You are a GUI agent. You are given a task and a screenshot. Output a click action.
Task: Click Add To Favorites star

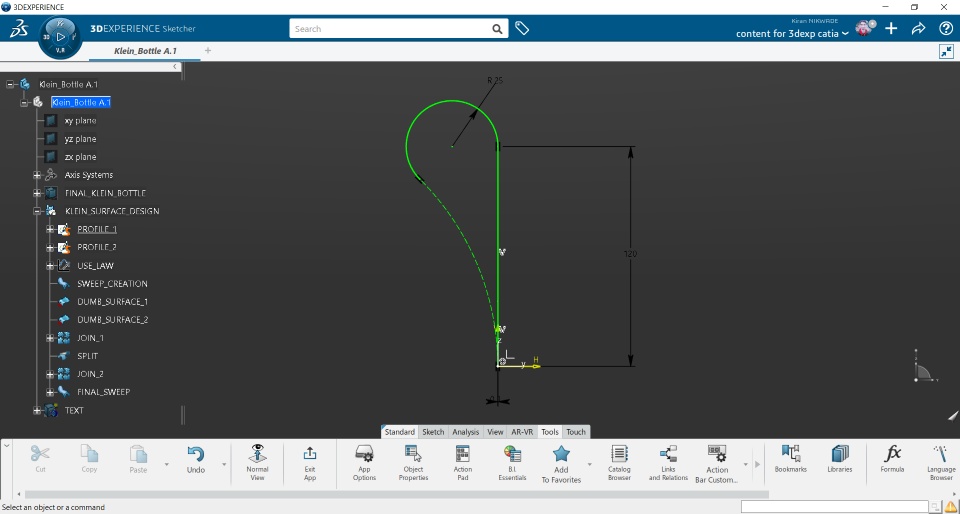click(561, 464)
